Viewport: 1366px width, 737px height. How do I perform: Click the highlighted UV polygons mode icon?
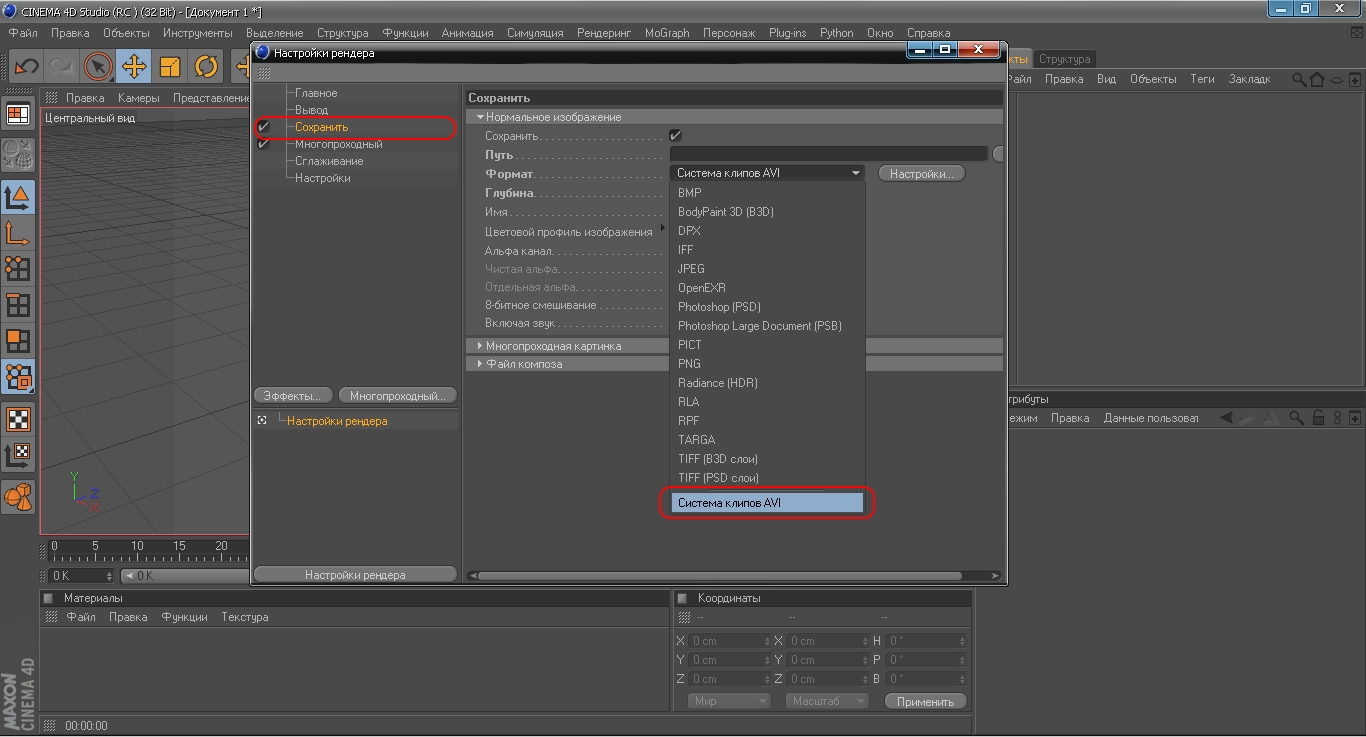[18, 376]
